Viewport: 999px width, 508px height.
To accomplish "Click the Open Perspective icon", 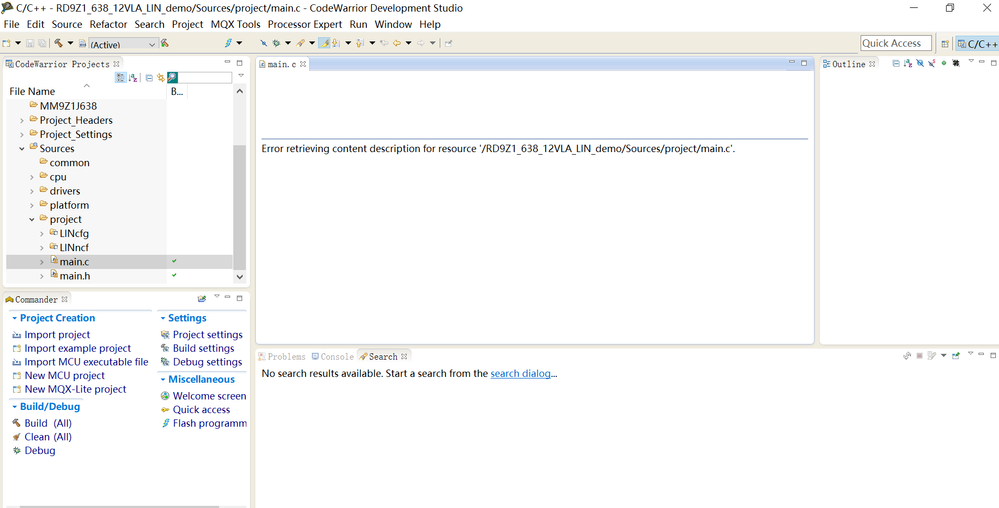I will 945,43.
